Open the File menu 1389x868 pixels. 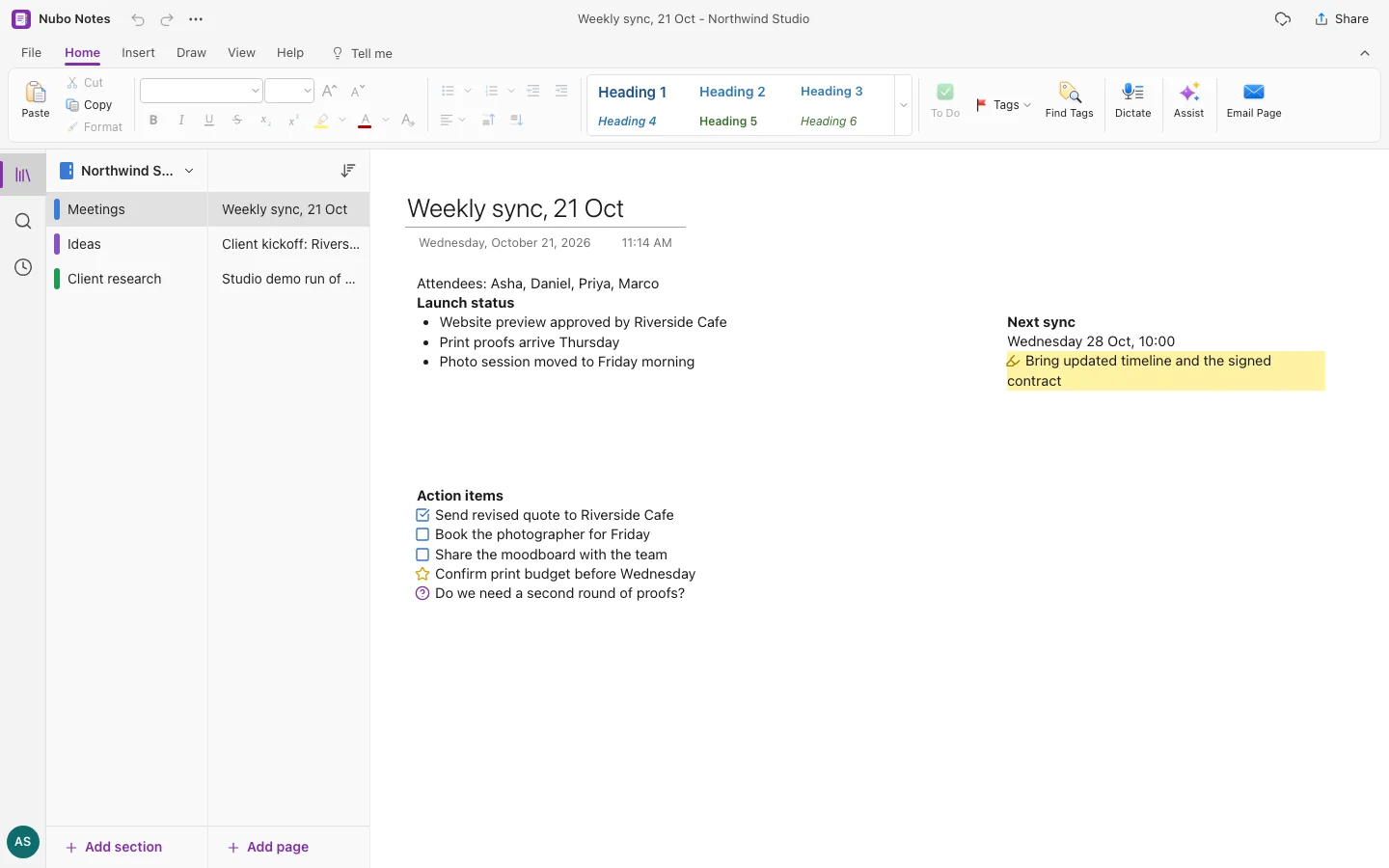(31, 53)
